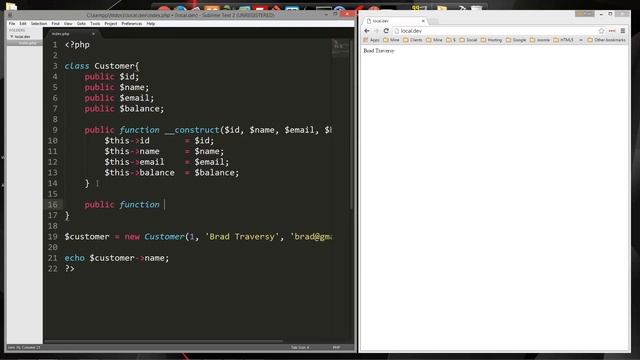Click the 'public $id;' code line

(x=111, y=76)
